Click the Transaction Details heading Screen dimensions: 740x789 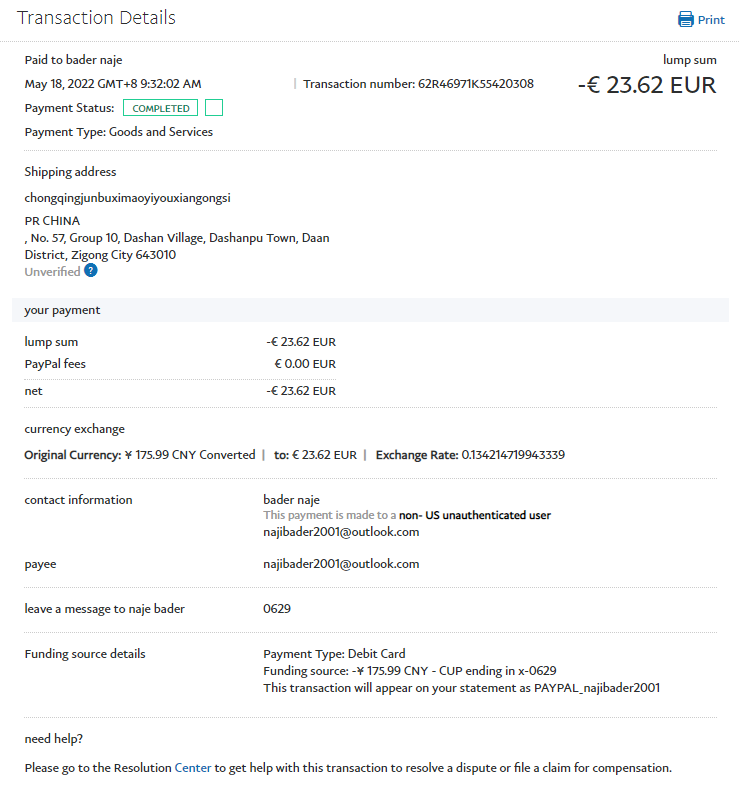click(x=96, y=18)
